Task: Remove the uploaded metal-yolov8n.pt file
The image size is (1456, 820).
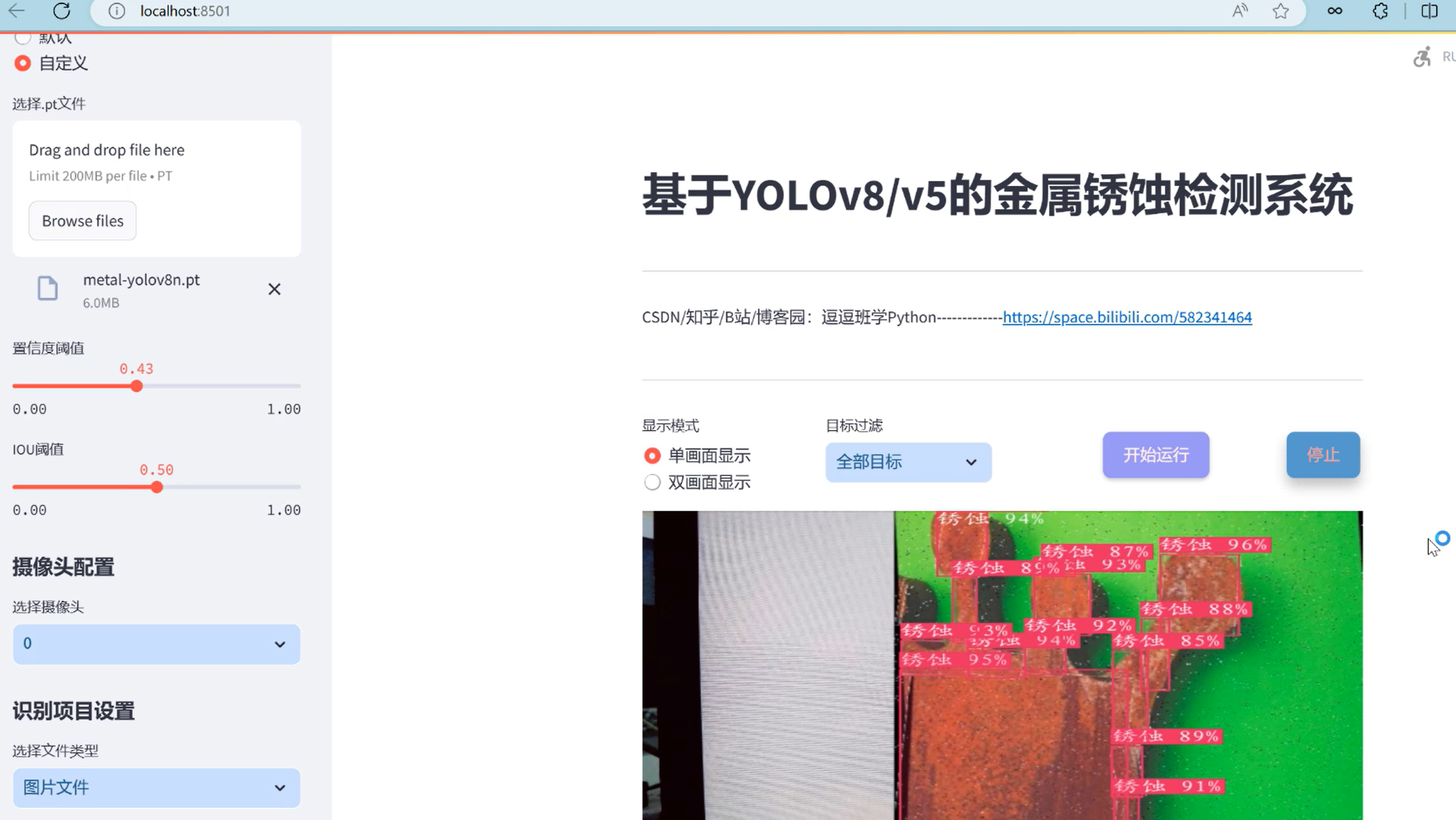Action: point(274,289)
